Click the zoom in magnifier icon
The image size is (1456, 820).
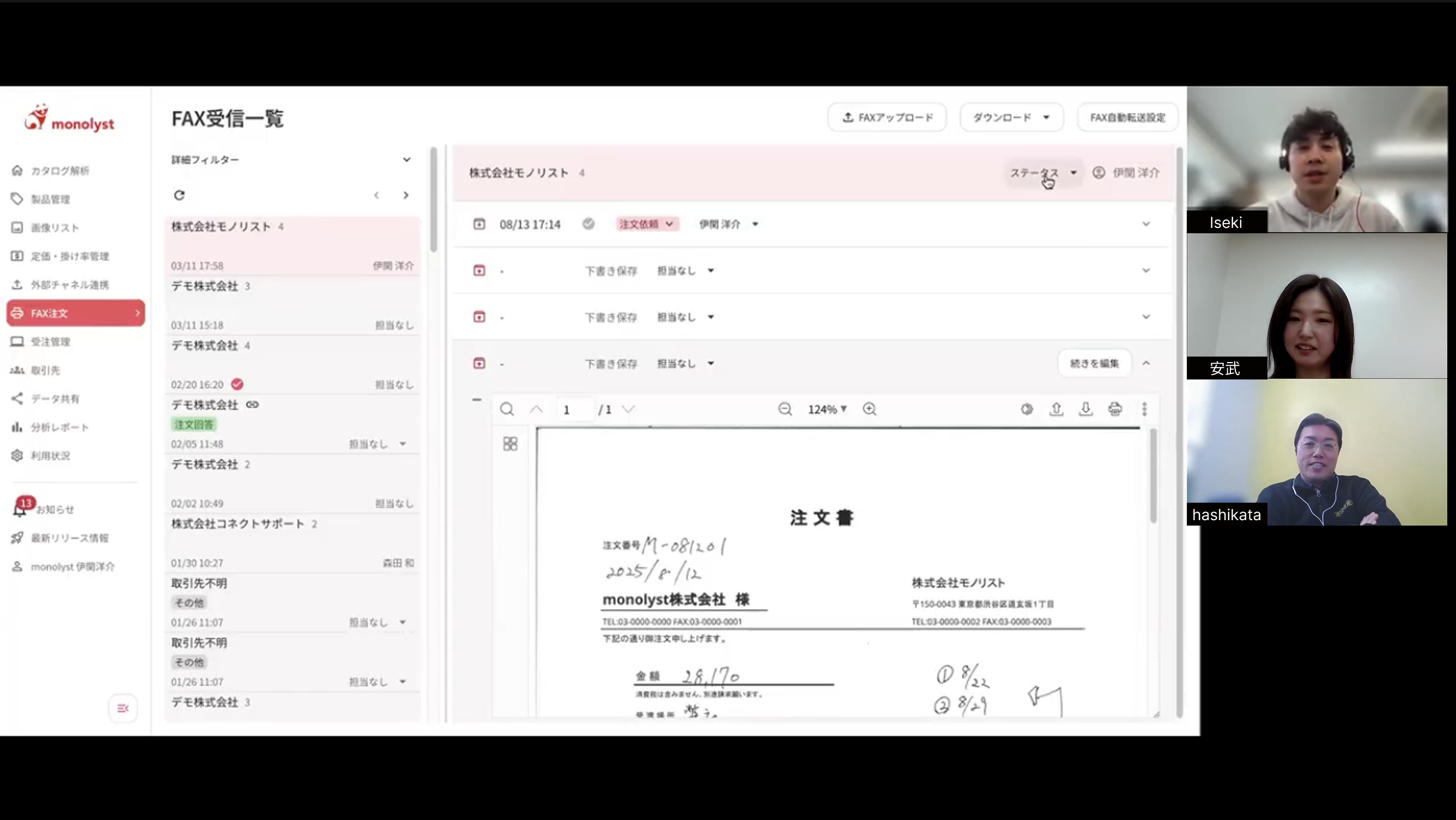(x=869, y=409)
